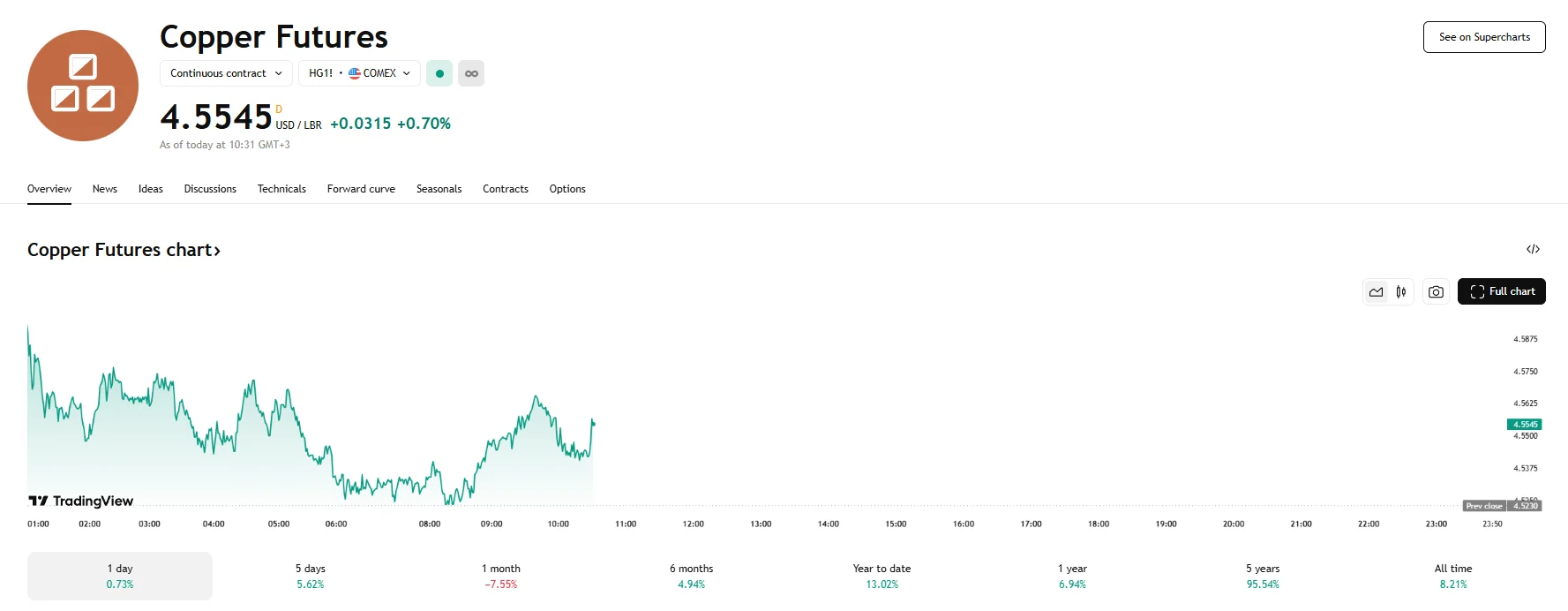Click the green market status dot
This screenshot has width=1568, height=611.
[439, 73]
